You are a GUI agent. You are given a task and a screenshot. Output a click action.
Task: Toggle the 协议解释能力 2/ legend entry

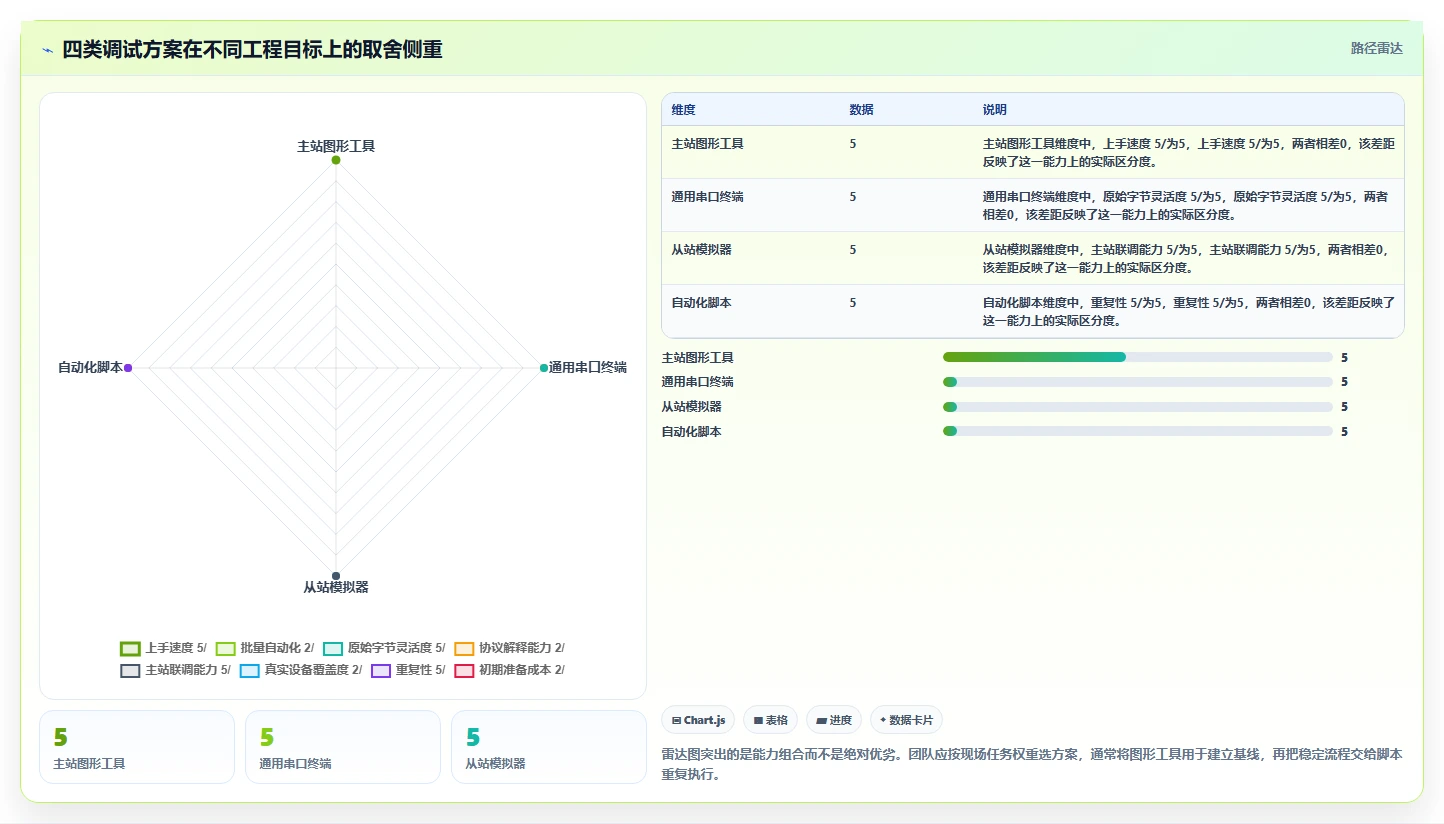(509, 648)
